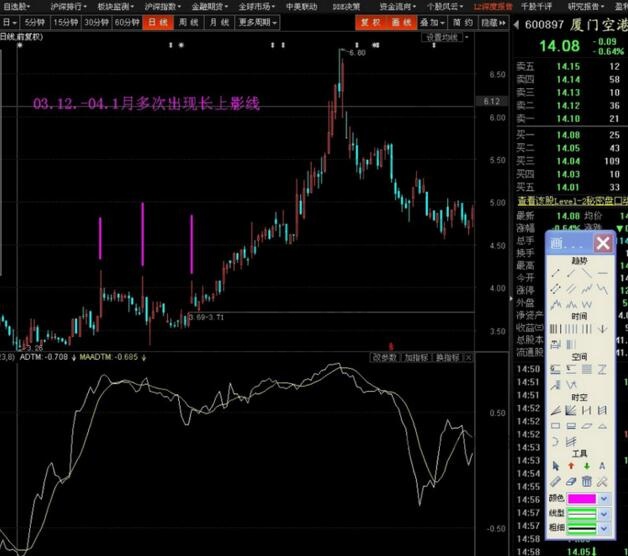
Task: Click the magenta 颜色 color swatch
Action: click(580, 498)
